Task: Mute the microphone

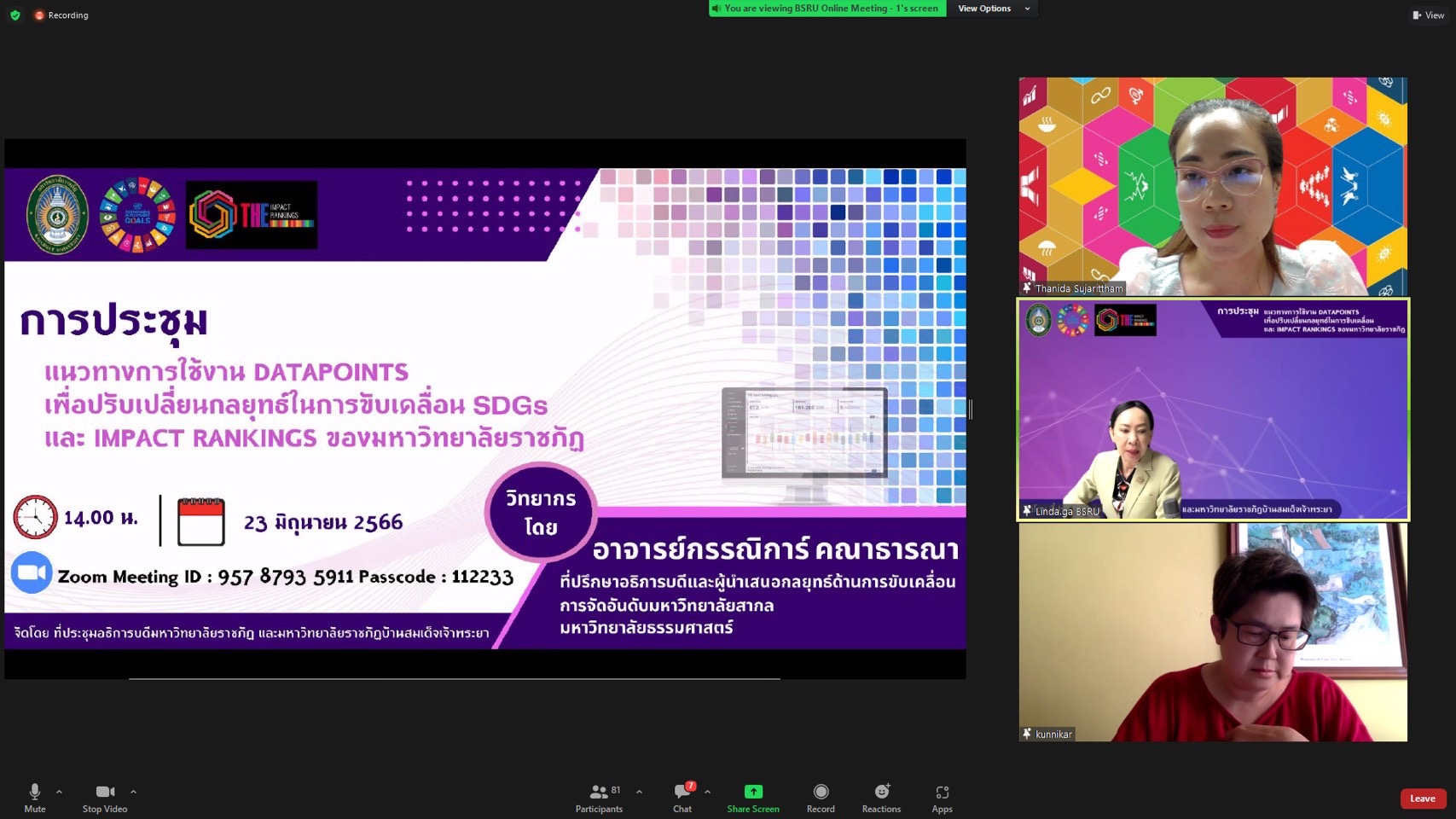Action: [35, 798]
